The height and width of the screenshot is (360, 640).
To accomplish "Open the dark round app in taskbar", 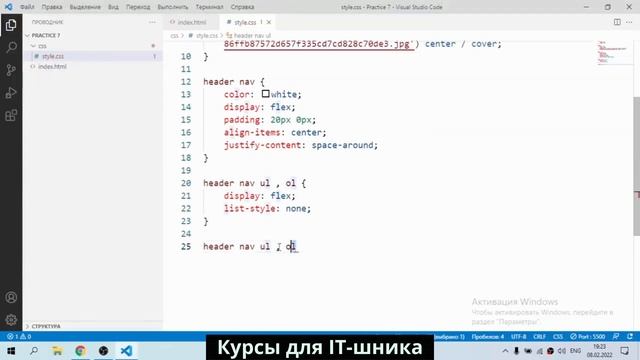I will point(104,351).
